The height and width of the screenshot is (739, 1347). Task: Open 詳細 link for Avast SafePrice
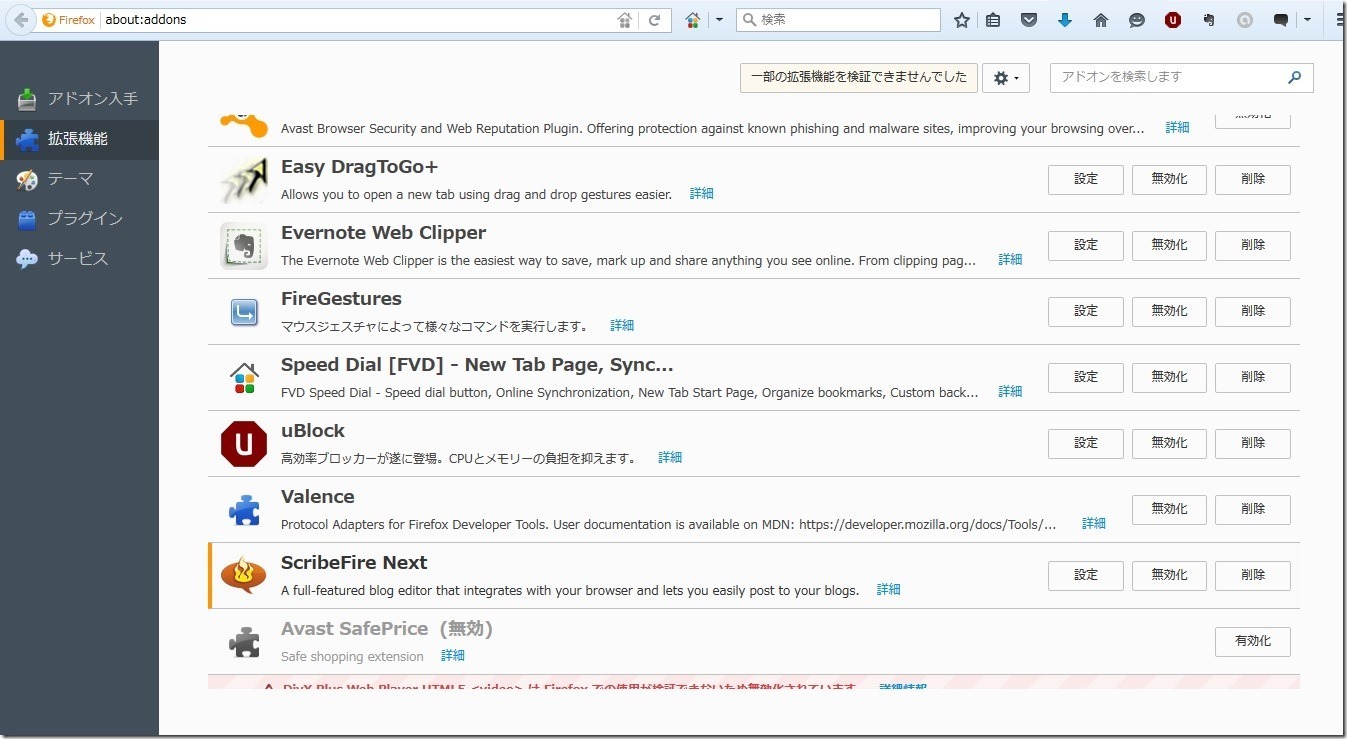click(x=453, y=656)
